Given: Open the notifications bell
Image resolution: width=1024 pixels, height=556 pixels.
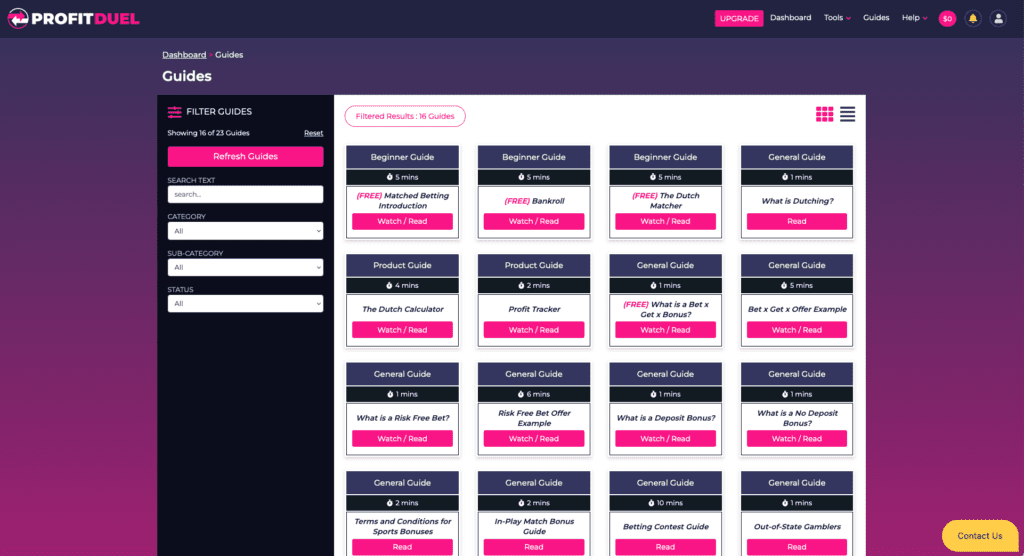Looking at the screenshot, I should coord(972,18).
